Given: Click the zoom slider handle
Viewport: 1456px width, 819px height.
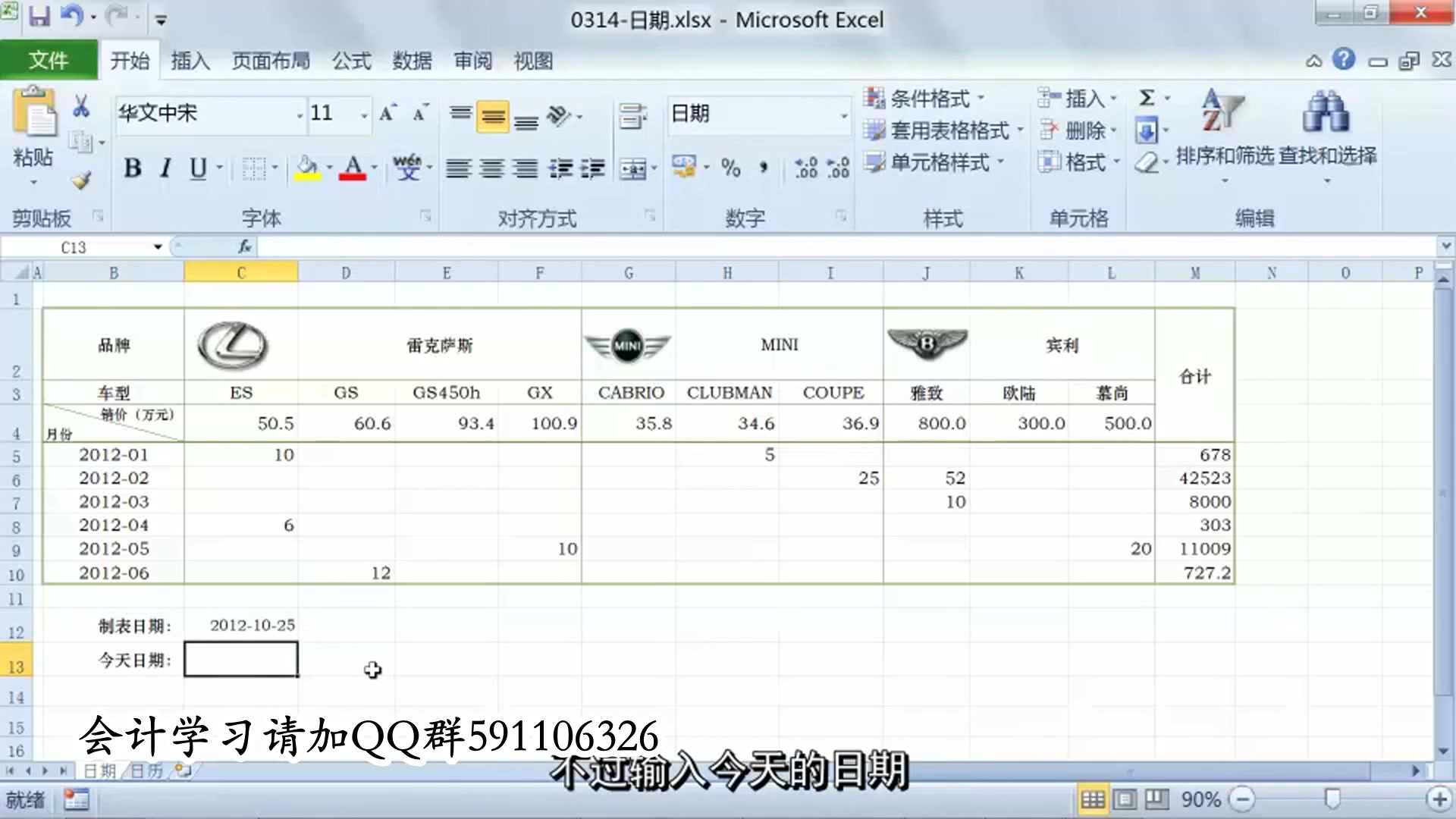Looking at the screenshot, I should pyautogui.click(x=1332, y=799).
